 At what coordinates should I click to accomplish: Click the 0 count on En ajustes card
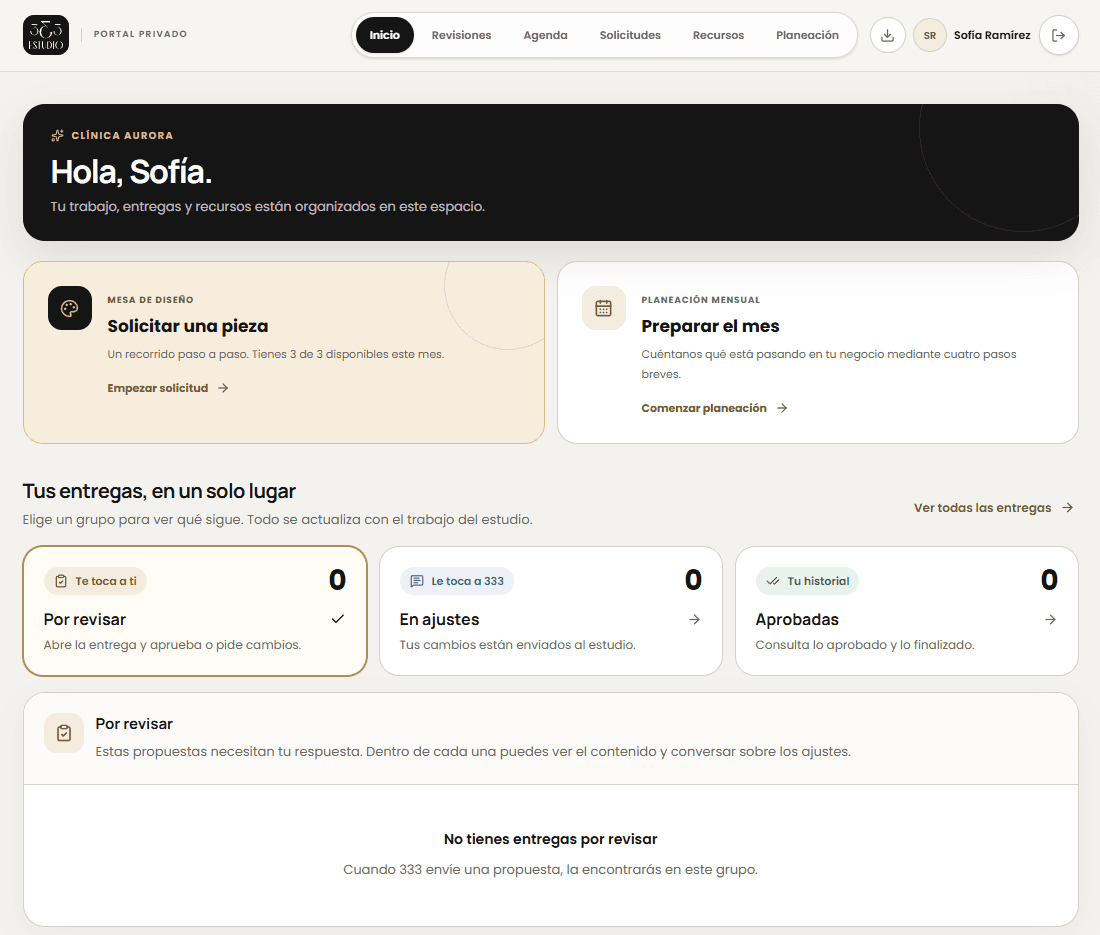(x=693, y=579)
